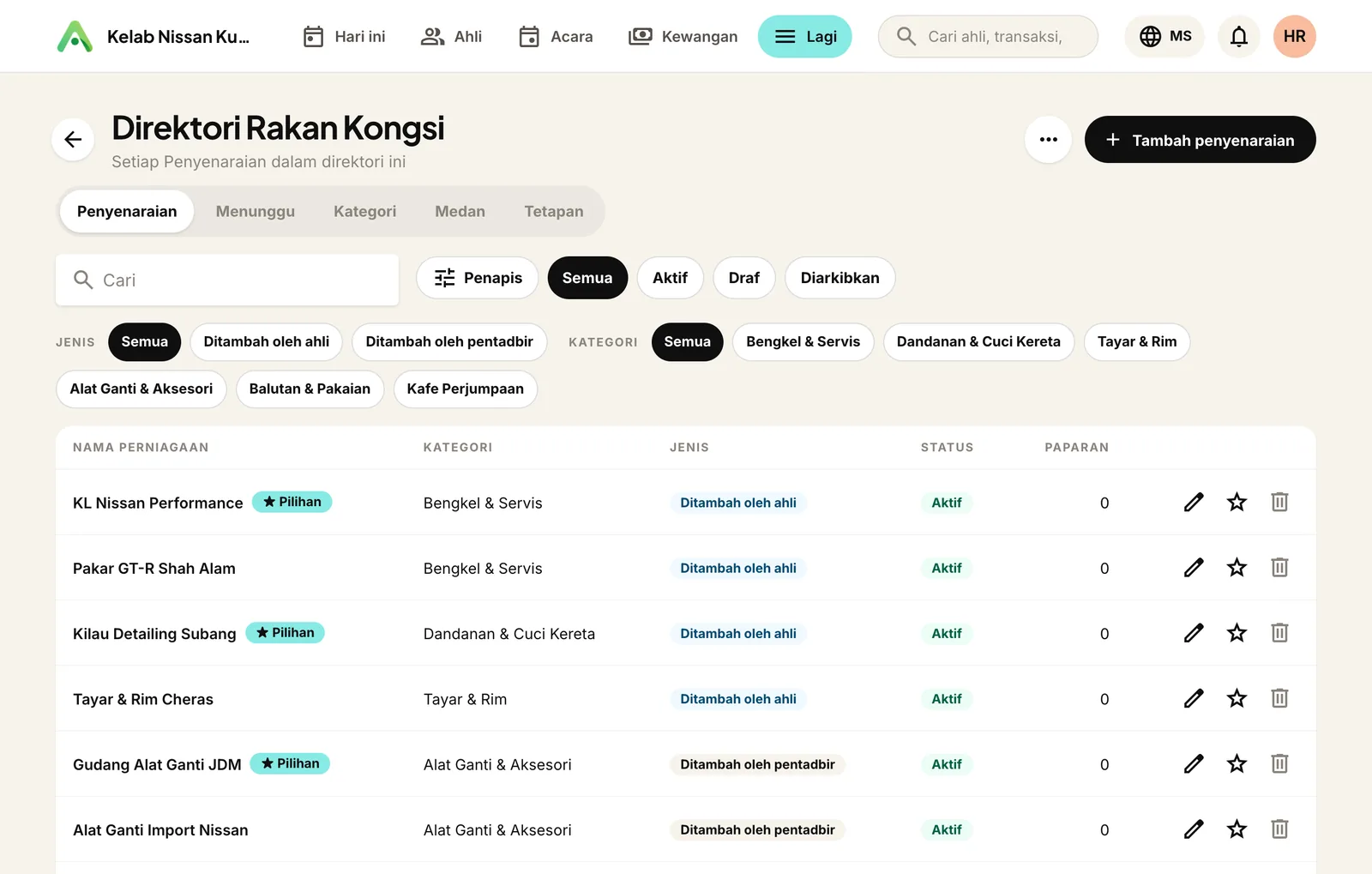Viewport: 1372px width, 874px height.
Task: Delete Alat Ganti Import Nissan listing
Action: [1279, 829]
